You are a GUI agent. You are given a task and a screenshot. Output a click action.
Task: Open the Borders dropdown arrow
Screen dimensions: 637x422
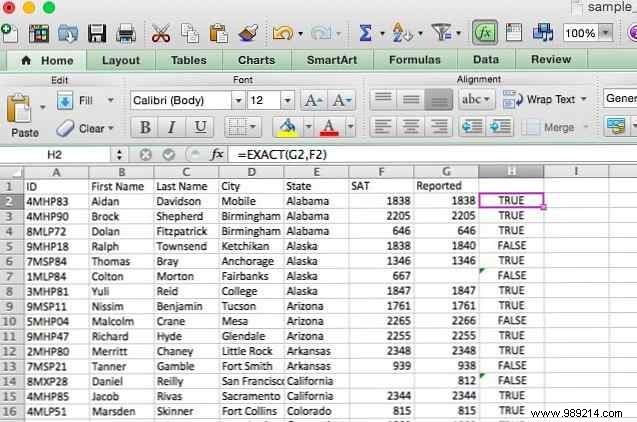point(253,128)
